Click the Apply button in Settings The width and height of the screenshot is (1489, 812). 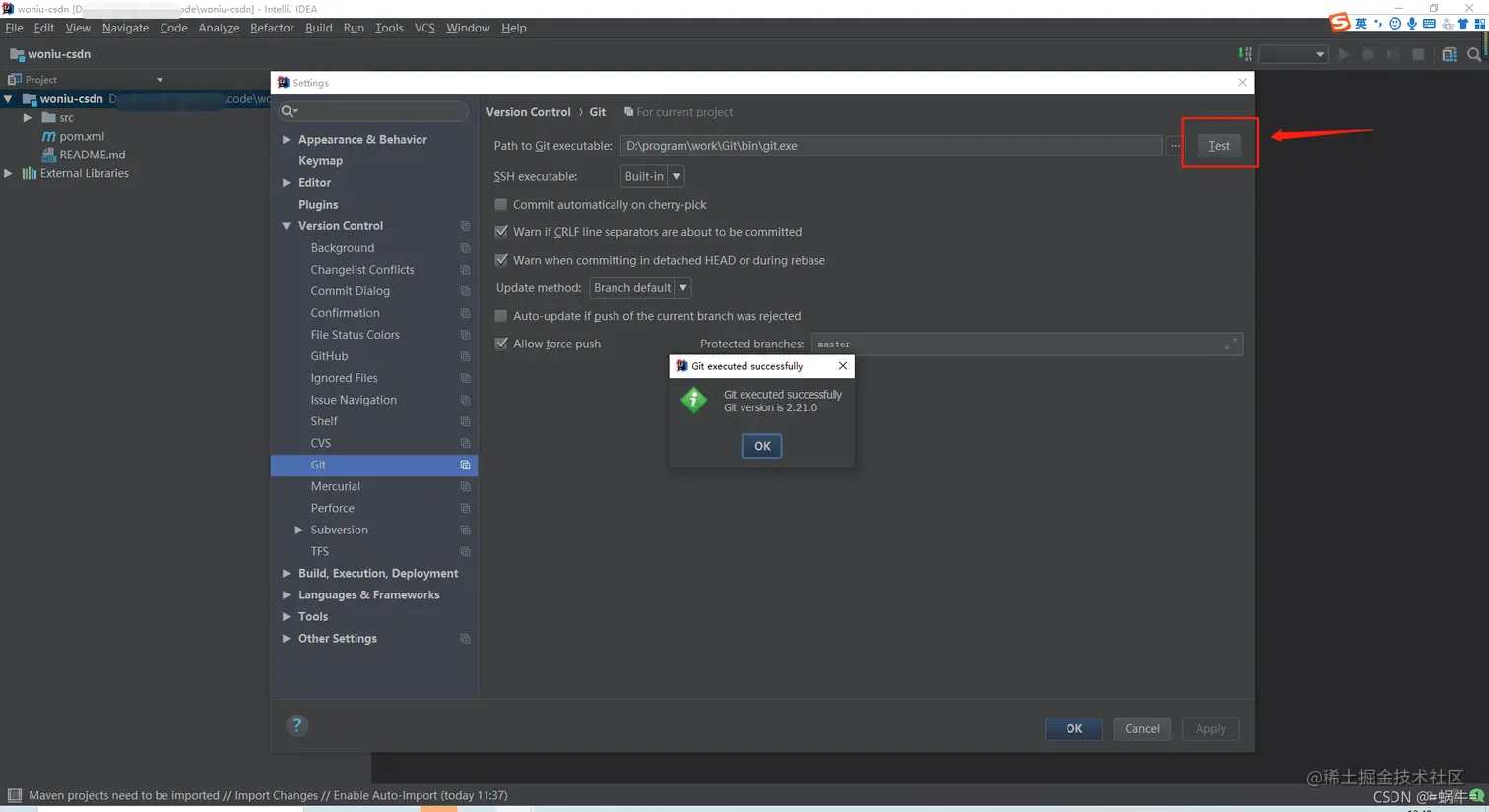pyautogui.click(x=1210, y=729)
